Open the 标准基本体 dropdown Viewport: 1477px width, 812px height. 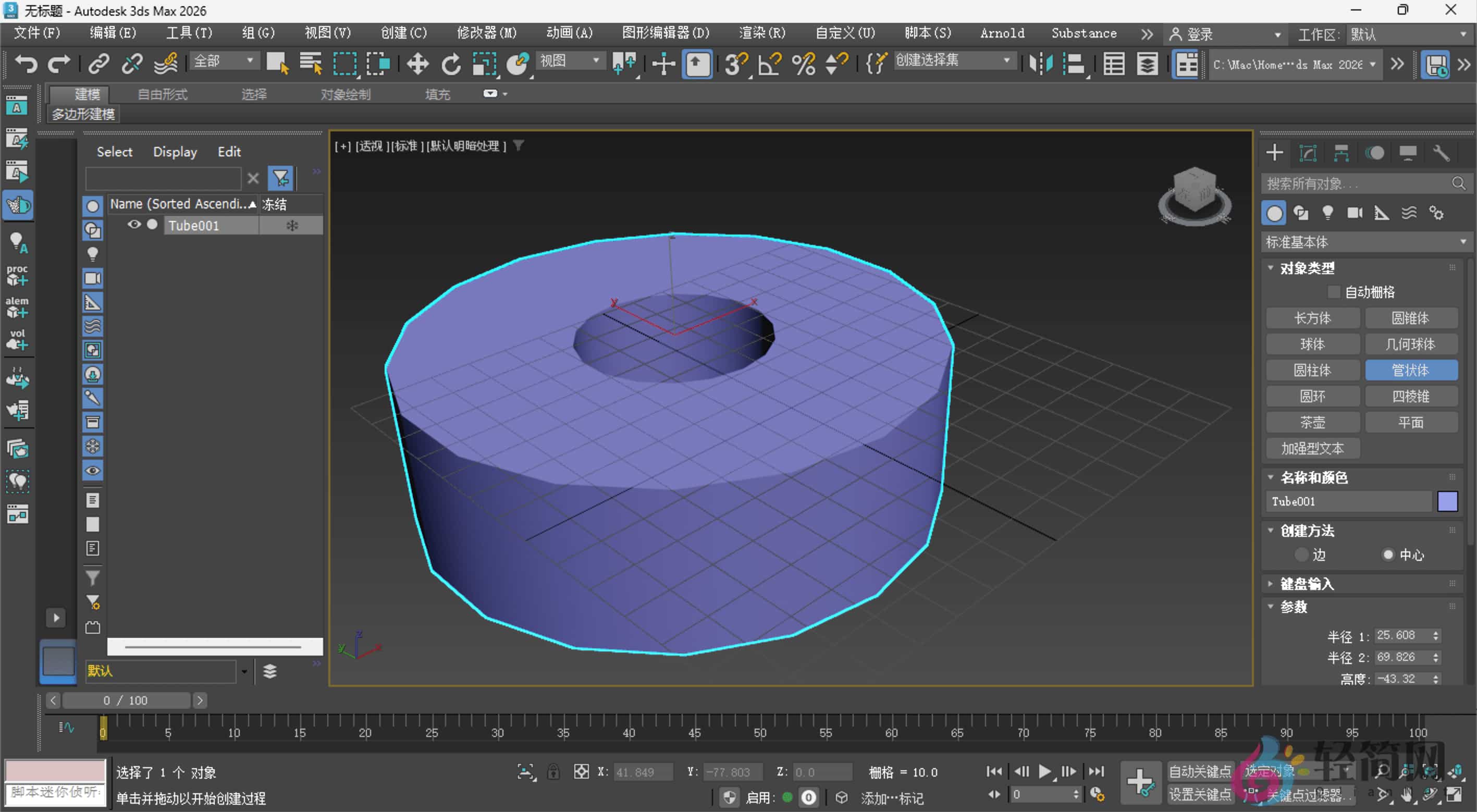[1364, 242]
